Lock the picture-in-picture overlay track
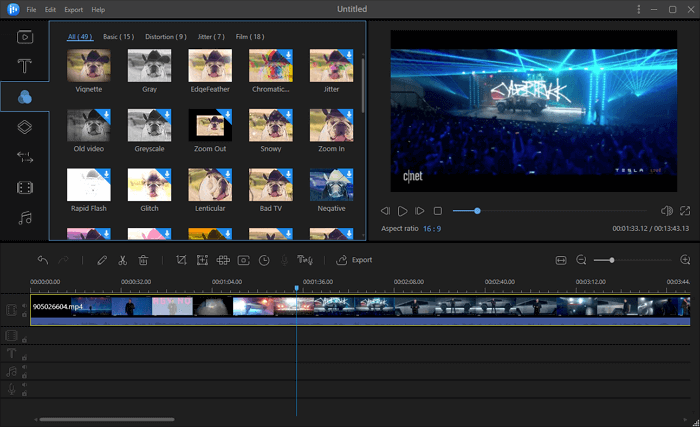This screenshot has height=427, width=700. [25, 340]
